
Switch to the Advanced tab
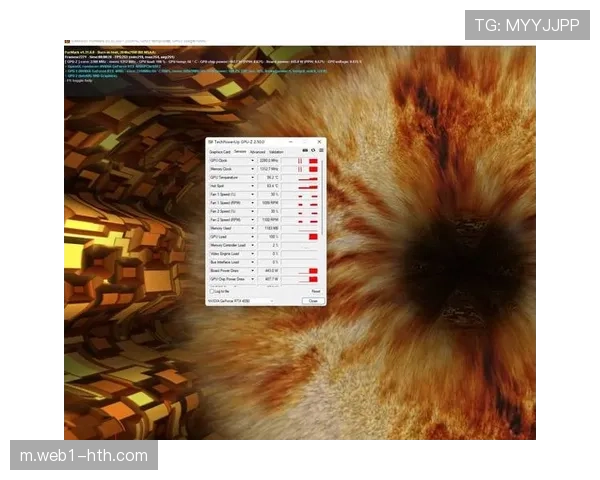(x=257, y=152)
